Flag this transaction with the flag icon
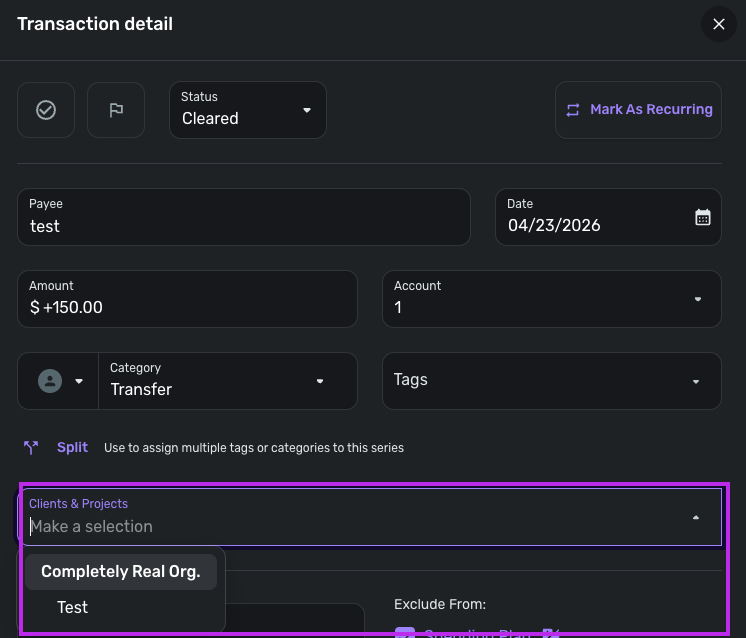The image size is (746, 638). coord(116,110)
